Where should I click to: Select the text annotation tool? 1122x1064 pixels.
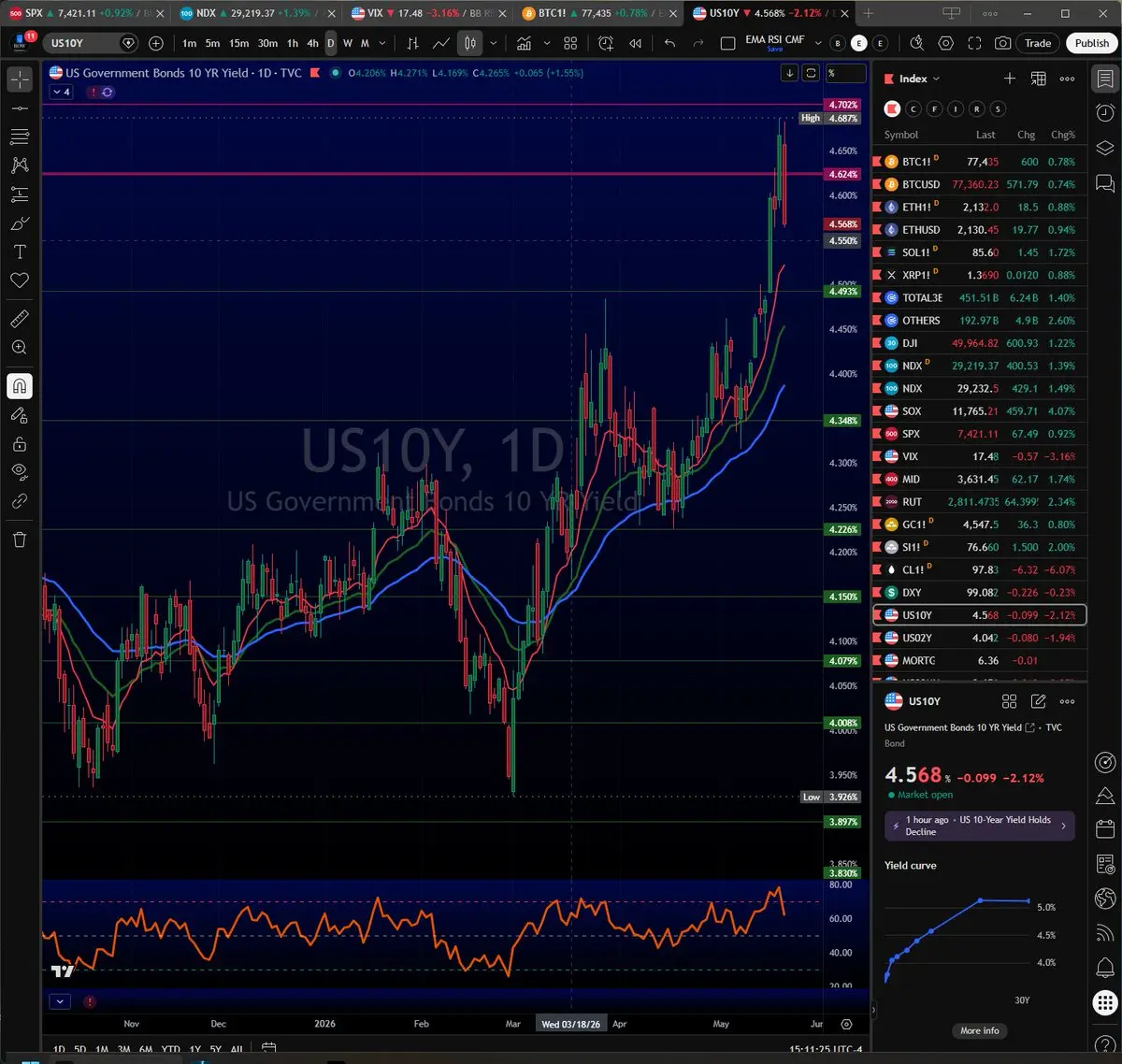coord(20,252)
